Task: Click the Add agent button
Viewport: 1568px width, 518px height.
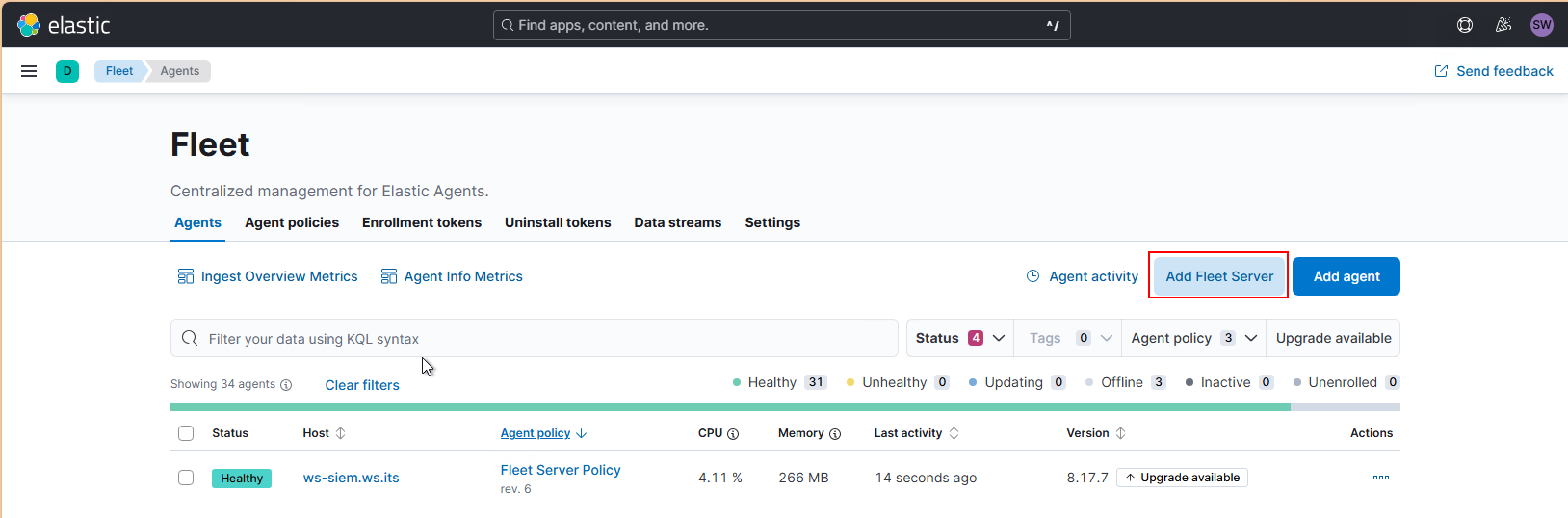Action: (x=1346, y=276)
